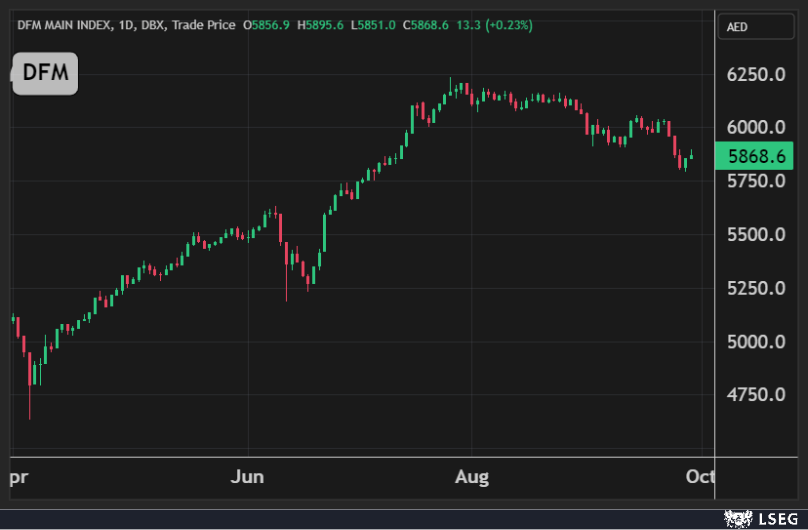Click the 5500.0 price axis label
The image size is (808, 530).
[755, 235]
